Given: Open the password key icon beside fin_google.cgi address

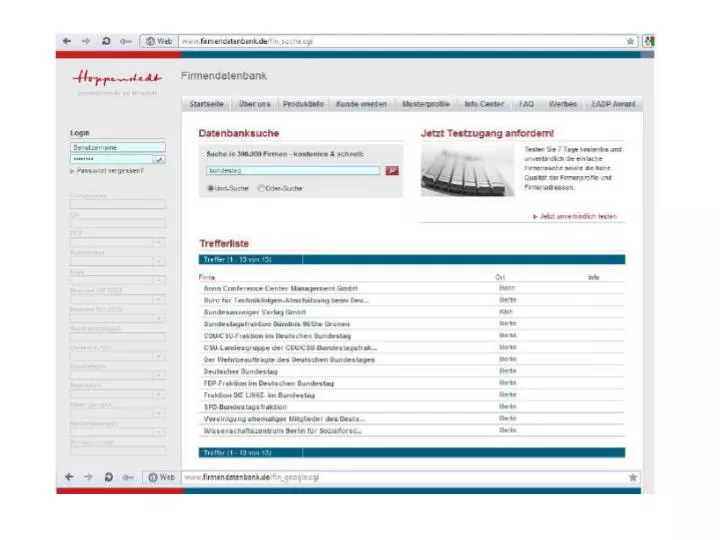Looking at the screenshot, I should (128, 478).
